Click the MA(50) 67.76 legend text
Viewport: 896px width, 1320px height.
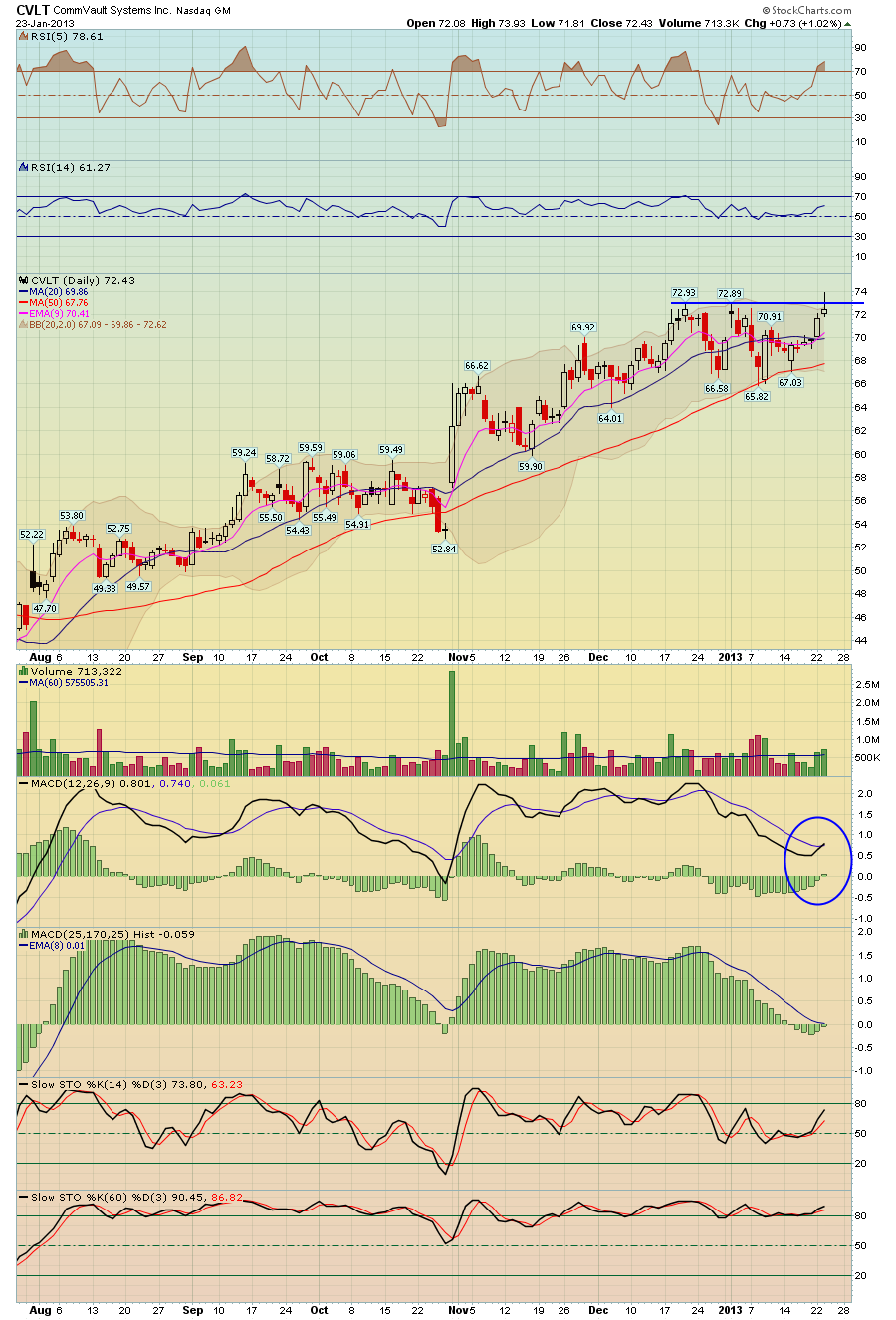tap(59, 302)
